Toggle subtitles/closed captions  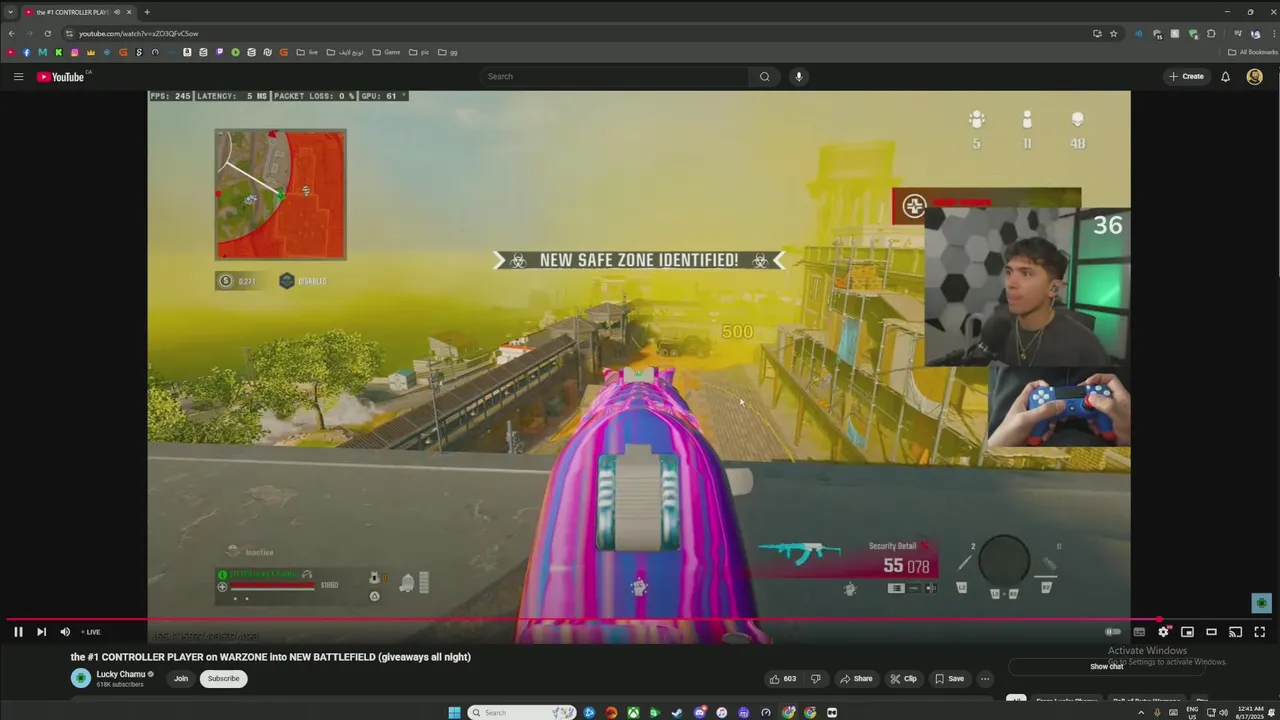pos(1139,631)
